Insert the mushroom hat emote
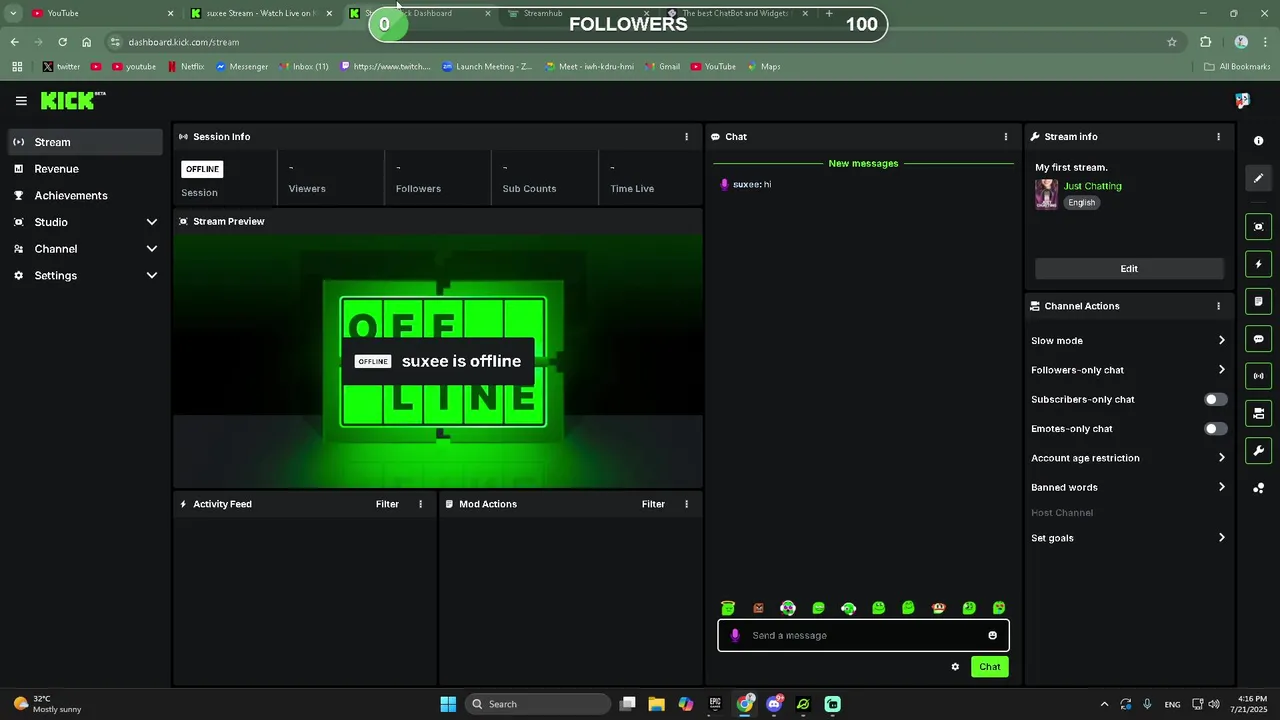 coord(938,608)
